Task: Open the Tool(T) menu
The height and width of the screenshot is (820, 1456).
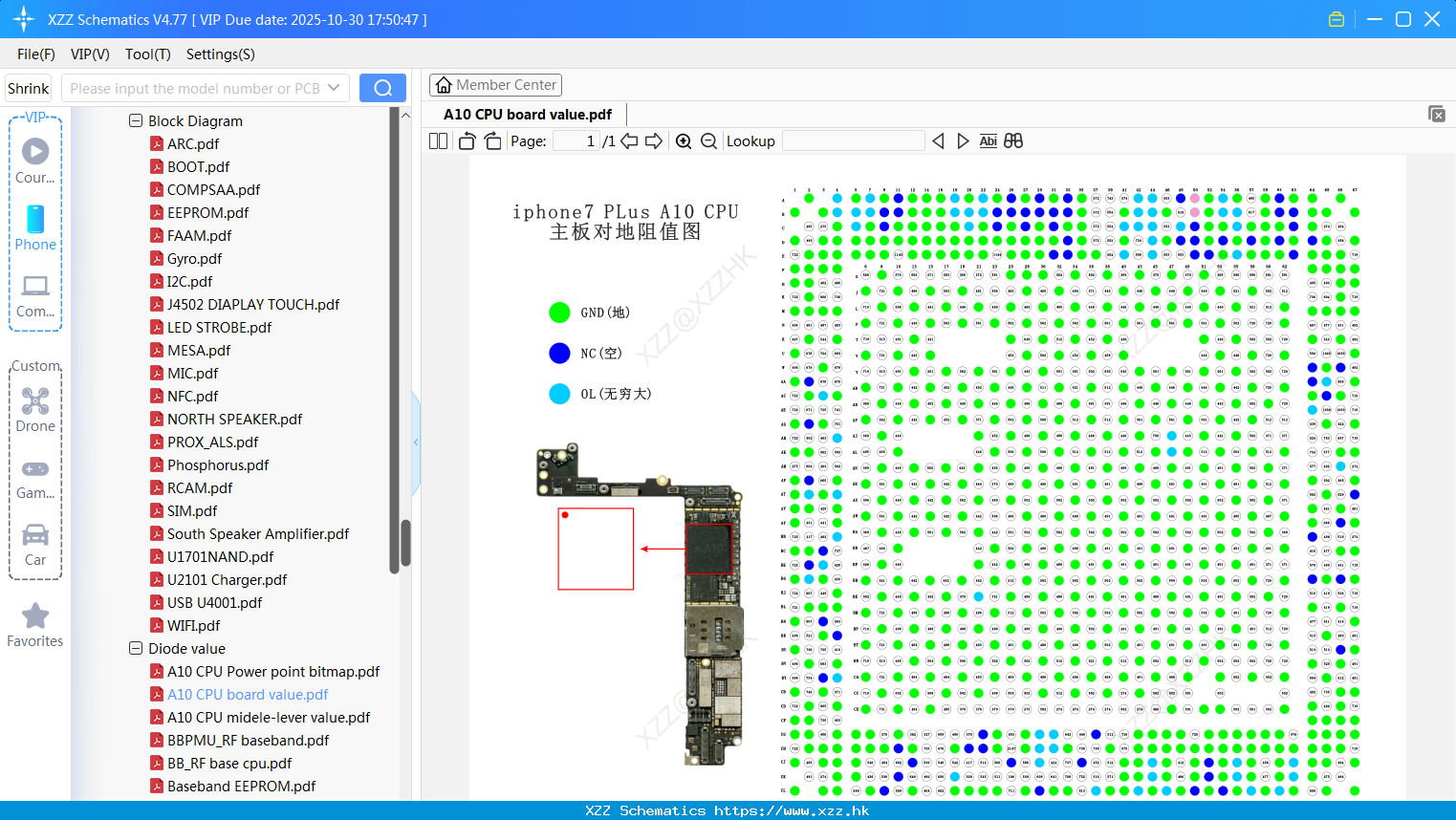Action: point(148,54)
